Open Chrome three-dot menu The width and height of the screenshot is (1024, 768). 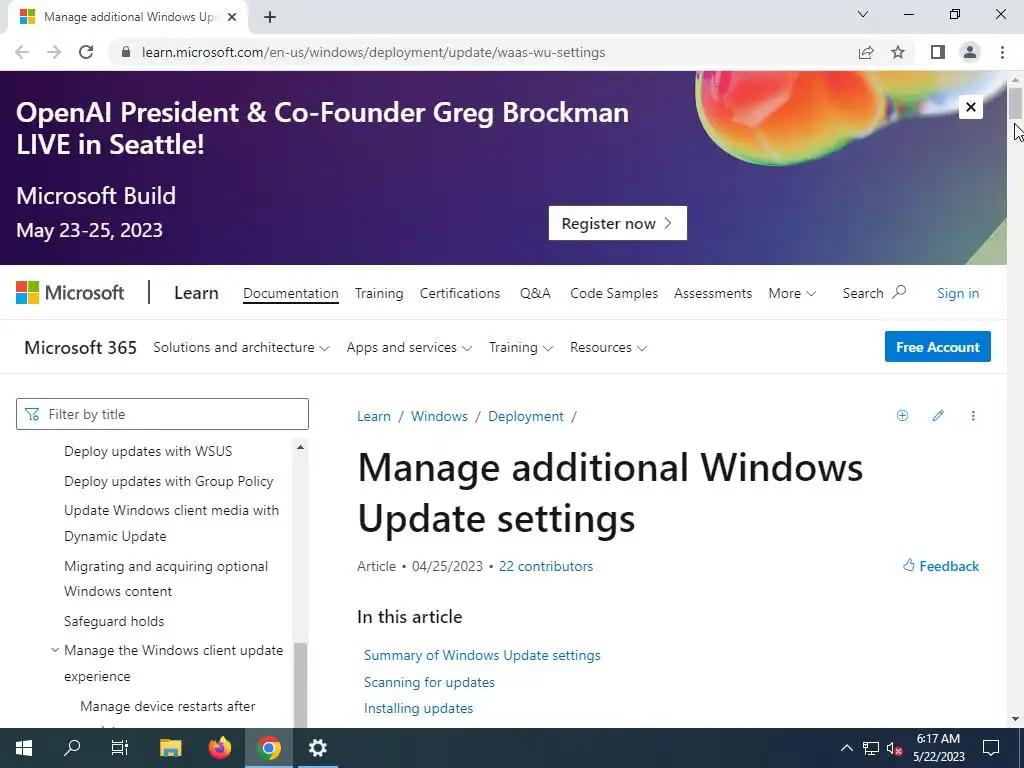pos(1002,52)
